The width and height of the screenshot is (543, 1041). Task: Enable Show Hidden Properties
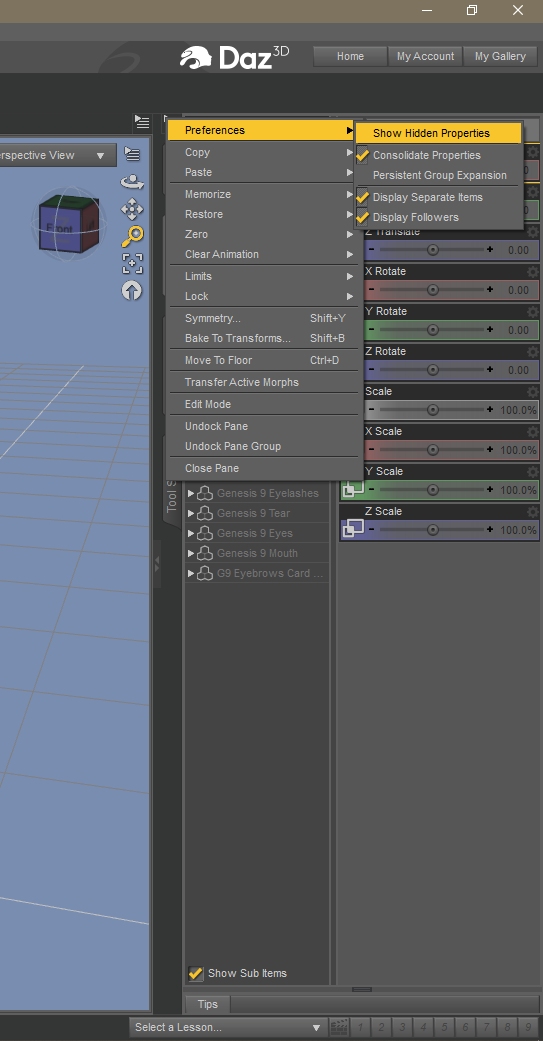pos(439,133)
